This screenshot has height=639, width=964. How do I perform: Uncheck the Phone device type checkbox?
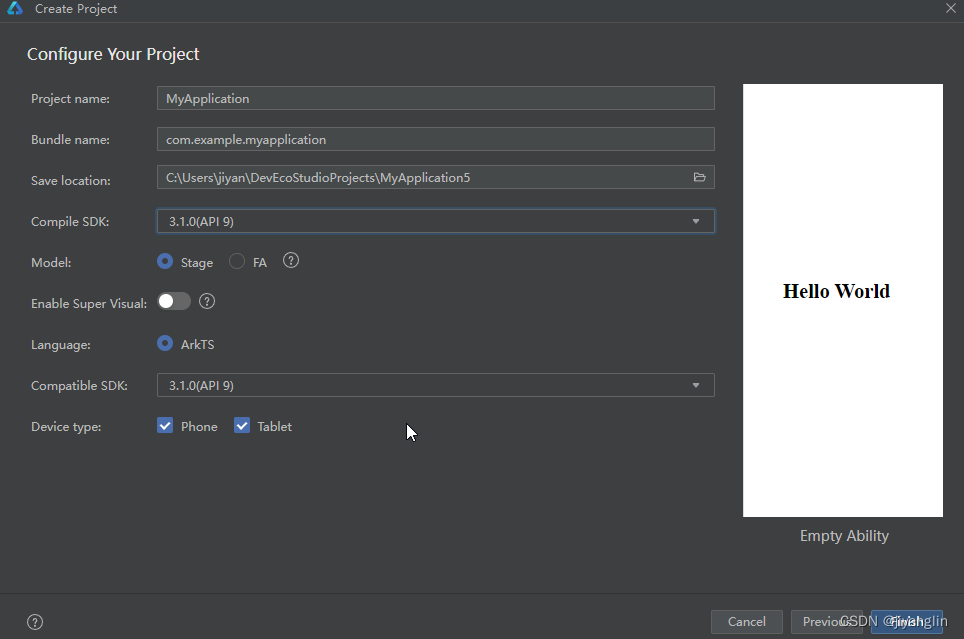(x=165, y=426)
